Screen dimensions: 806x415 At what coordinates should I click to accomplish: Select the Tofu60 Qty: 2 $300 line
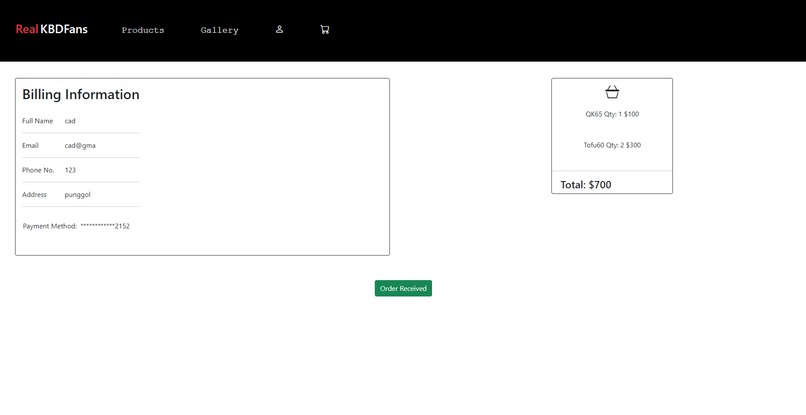pos(612,145)
